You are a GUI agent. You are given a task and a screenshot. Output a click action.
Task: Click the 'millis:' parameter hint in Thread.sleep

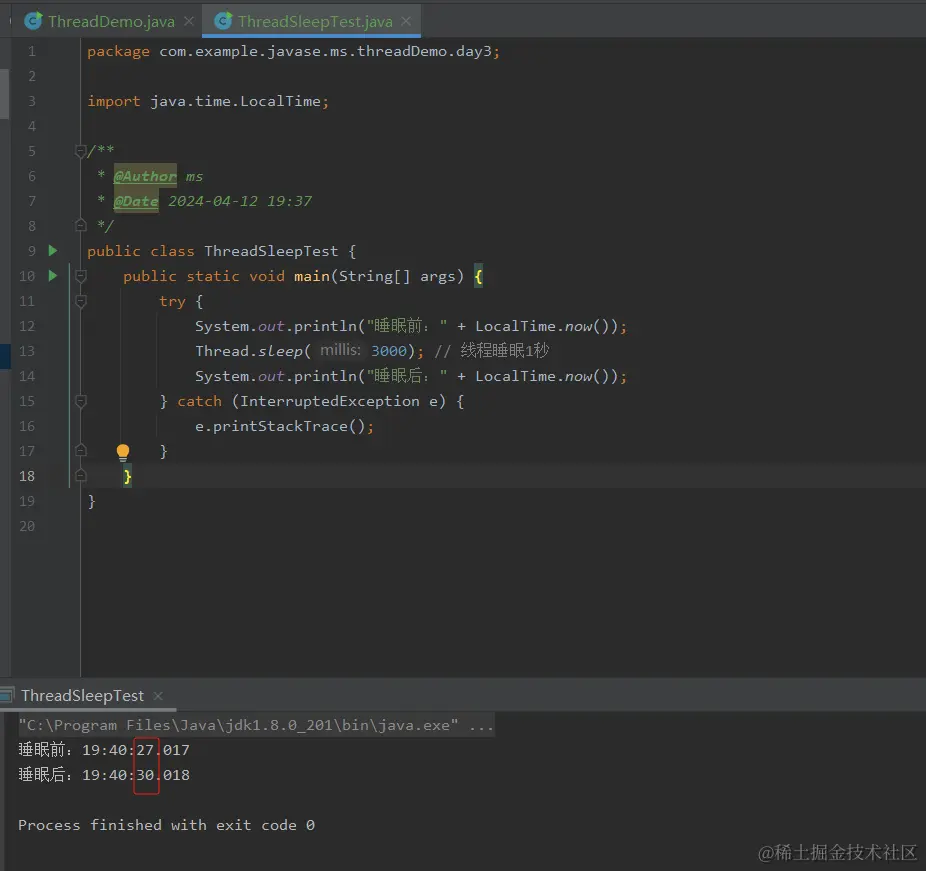(340, 350)
